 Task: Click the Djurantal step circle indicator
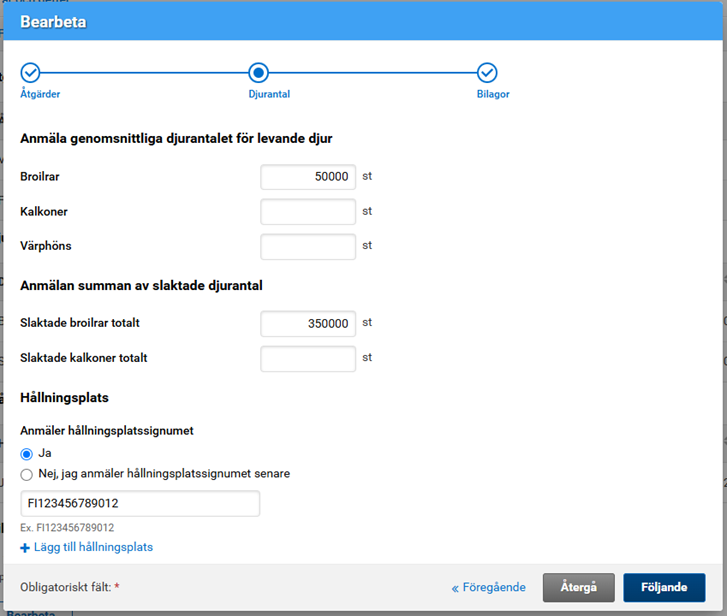259,72
